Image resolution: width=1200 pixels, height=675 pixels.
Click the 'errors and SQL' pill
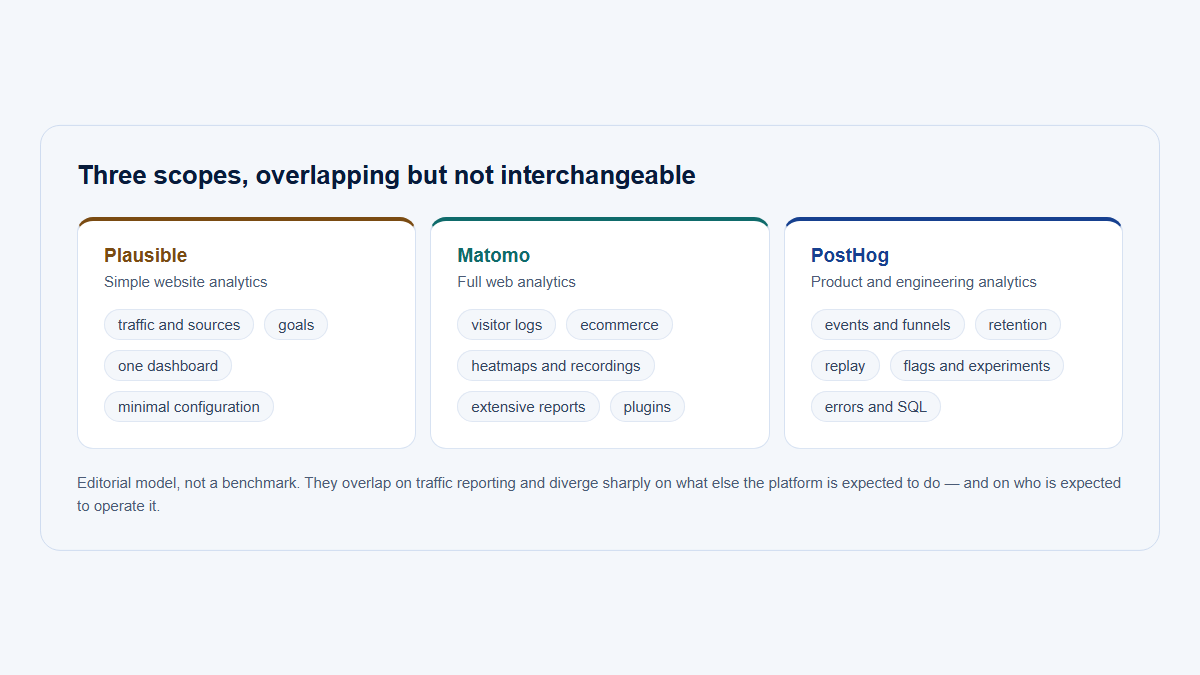coord(876,407)
